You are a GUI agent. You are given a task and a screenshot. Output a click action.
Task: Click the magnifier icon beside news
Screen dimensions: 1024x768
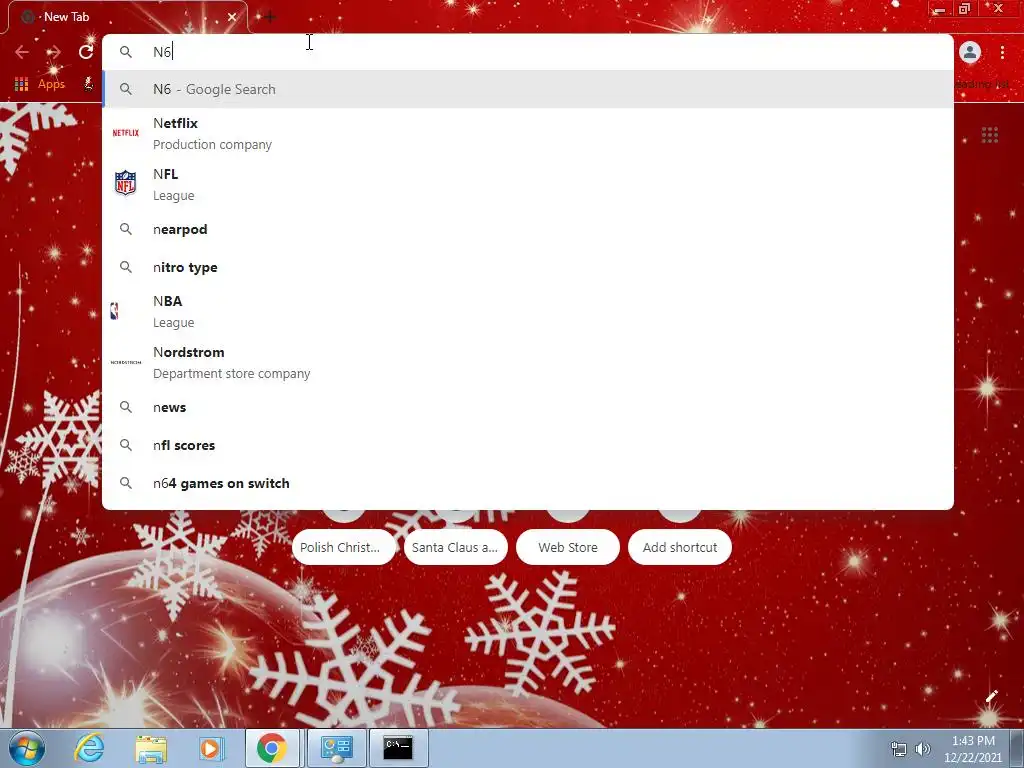(125, 407)
